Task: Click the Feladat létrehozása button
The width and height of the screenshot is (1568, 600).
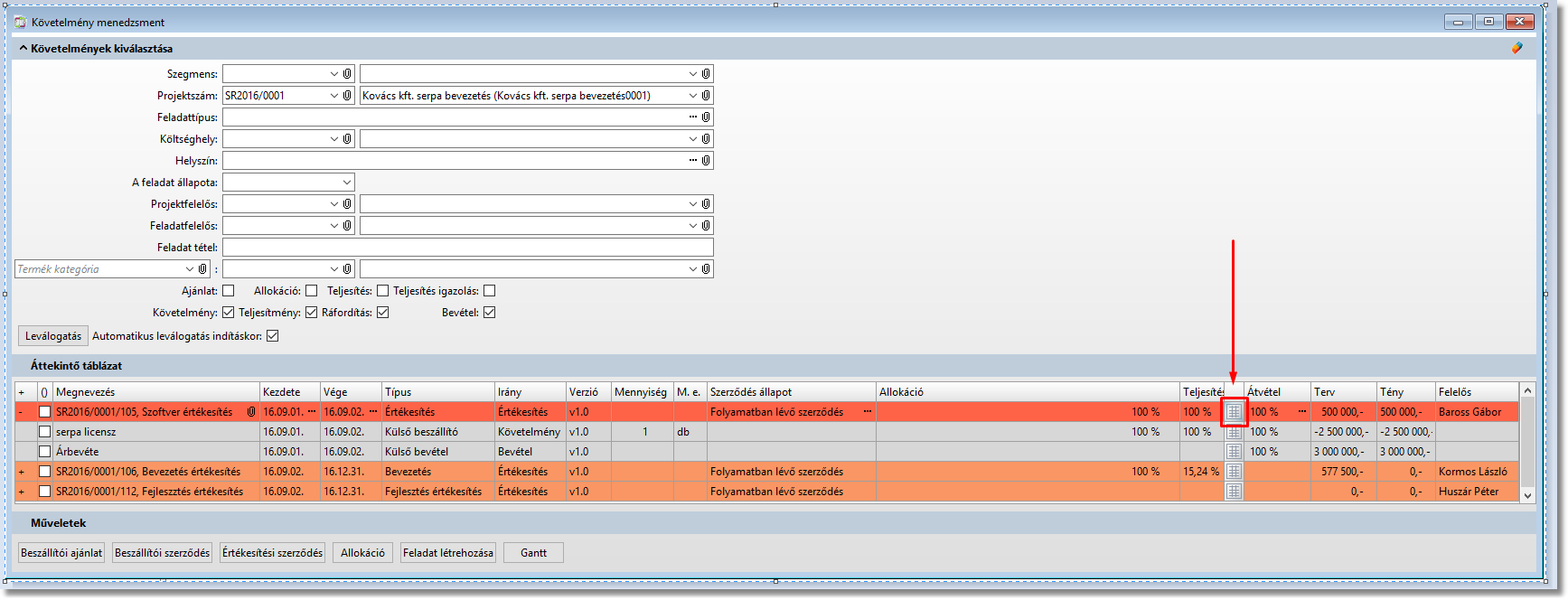Action: click(x=448, y=553)
